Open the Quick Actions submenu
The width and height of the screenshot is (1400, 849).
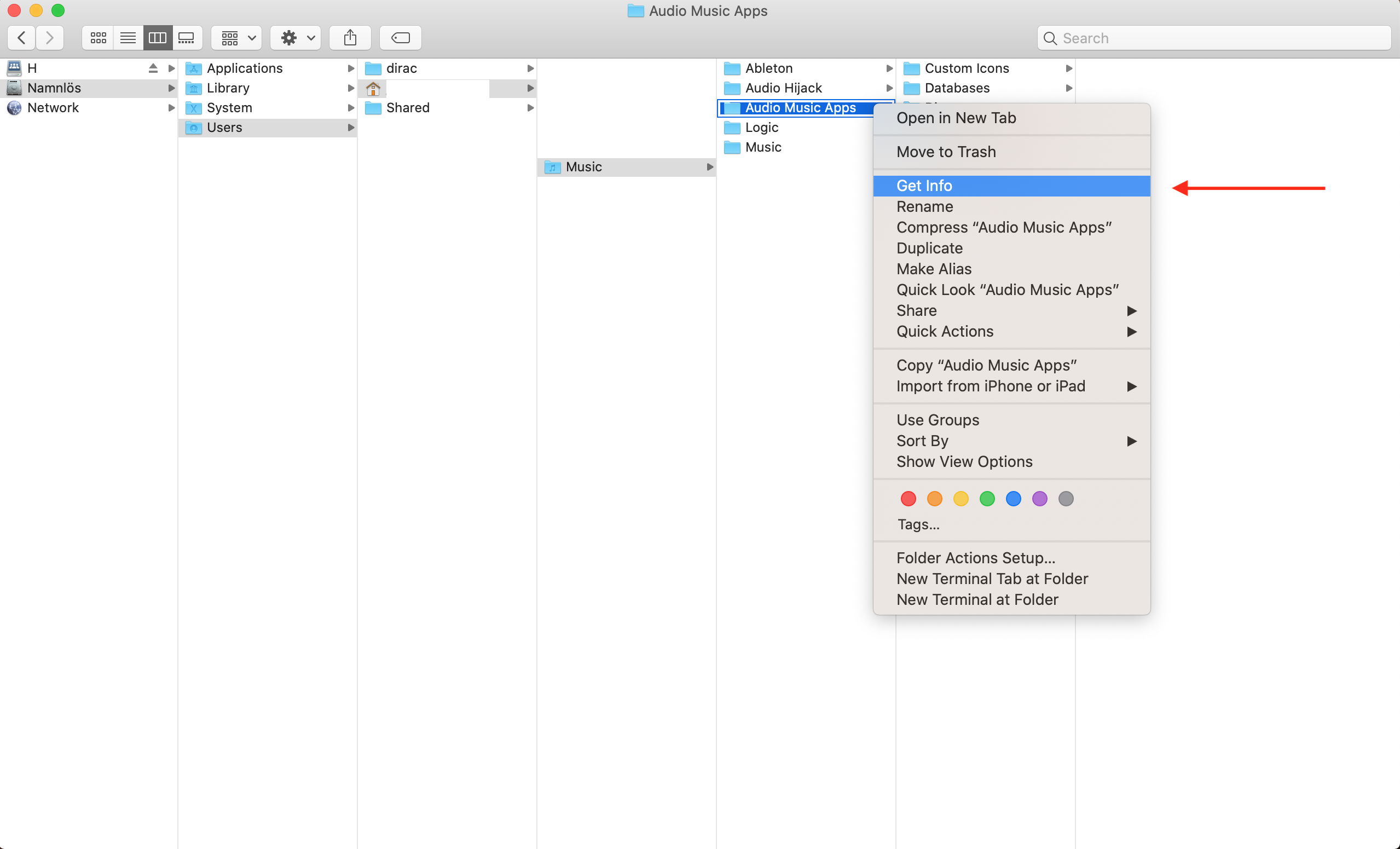pos(1012,331)
